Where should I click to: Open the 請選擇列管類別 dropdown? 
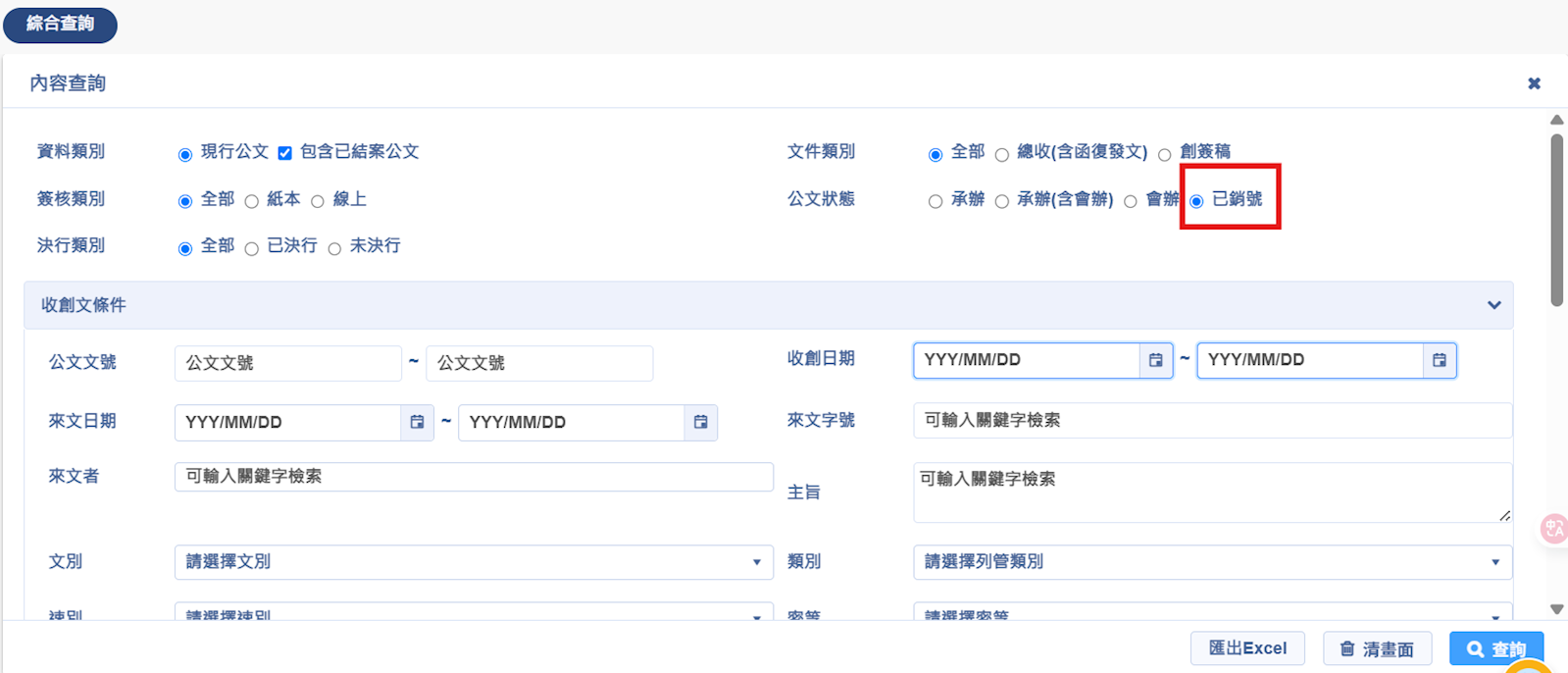point(1212,562)
